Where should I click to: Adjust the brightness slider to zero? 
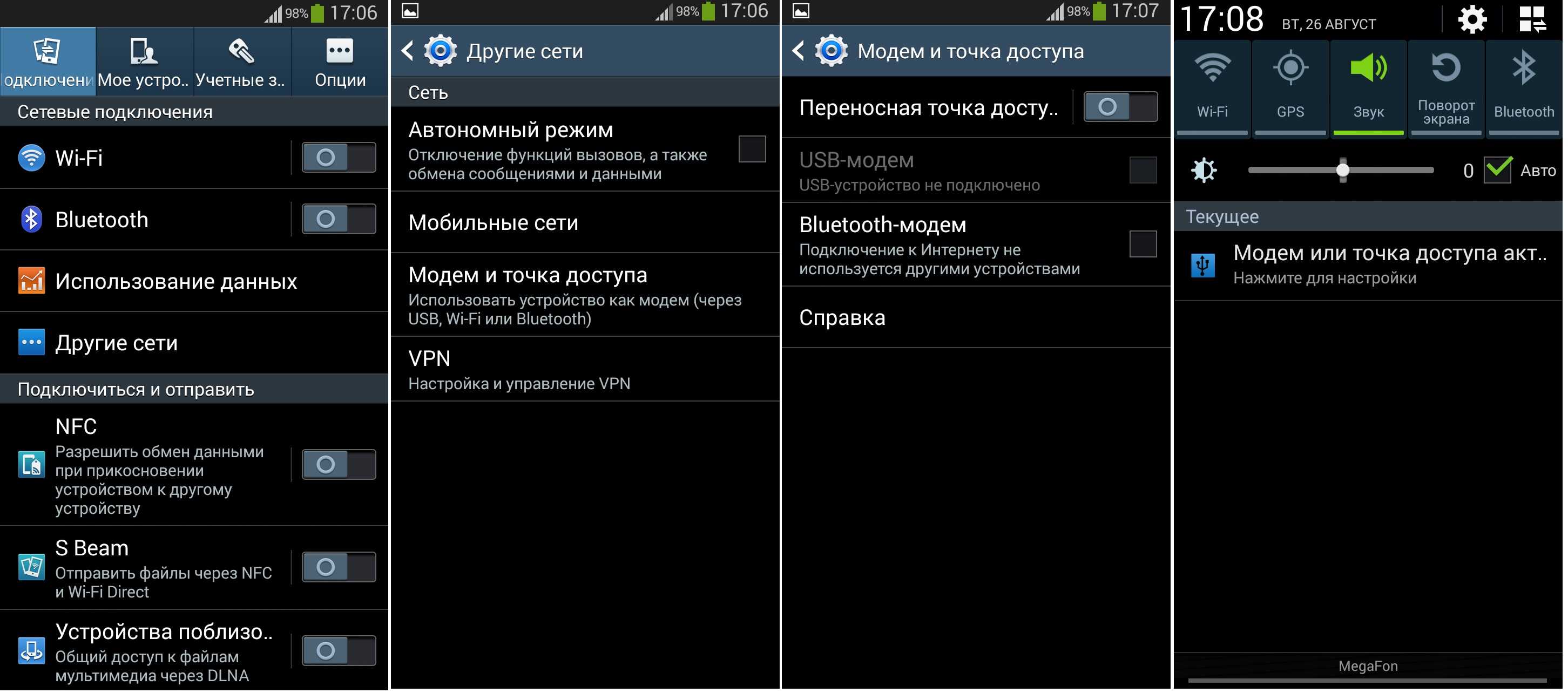(1247, 169)
